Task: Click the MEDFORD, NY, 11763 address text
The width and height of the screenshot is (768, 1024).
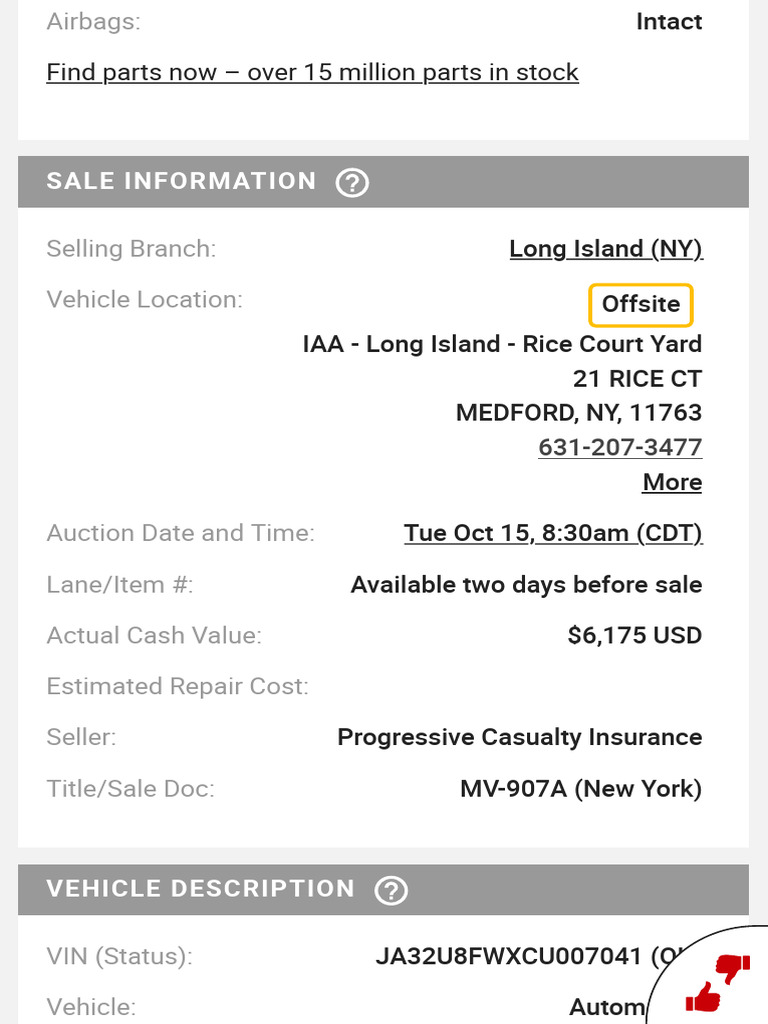Action: click(x=578, y=412)
